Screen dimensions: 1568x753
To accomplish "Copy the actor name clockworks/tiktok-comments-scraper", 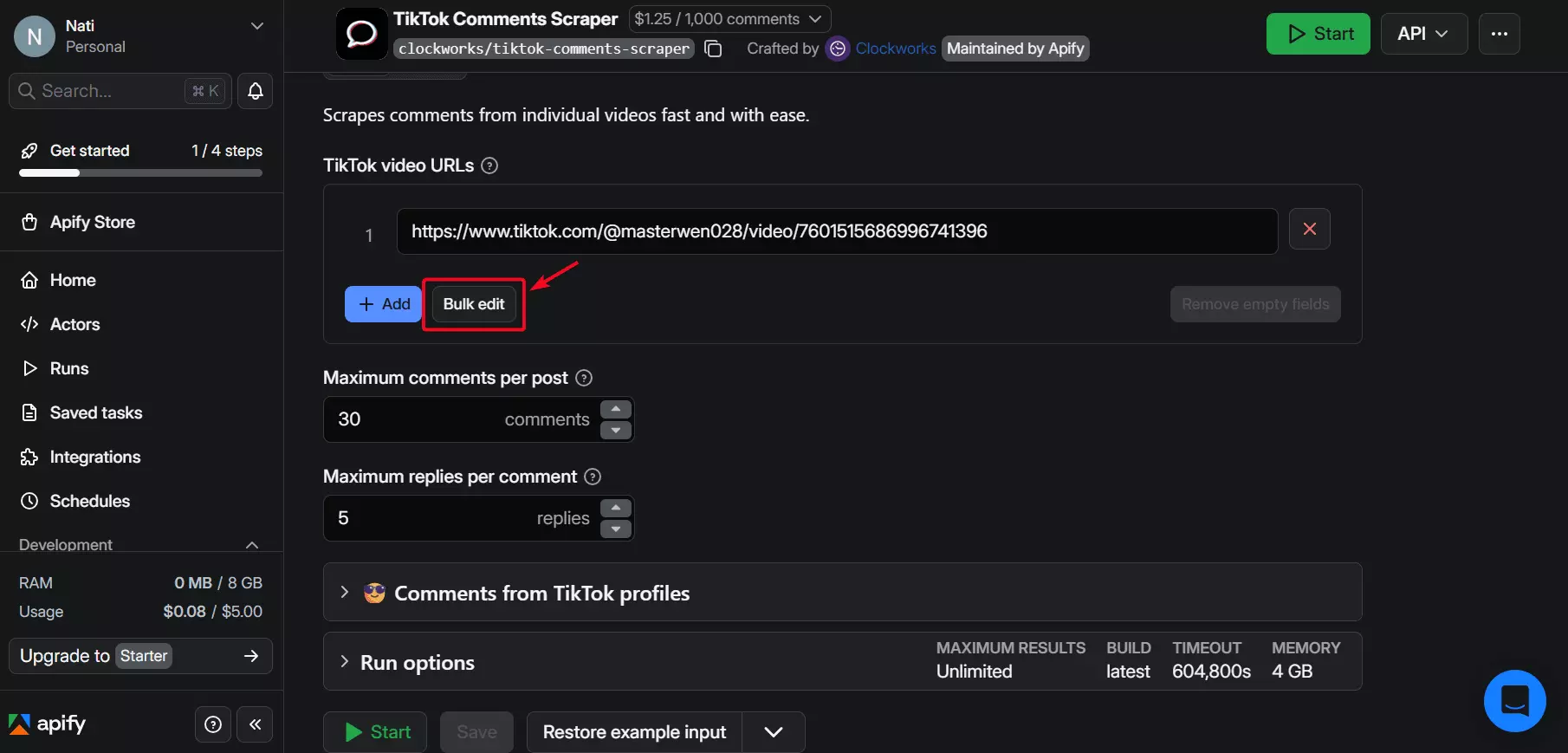I will click(713, 49).
